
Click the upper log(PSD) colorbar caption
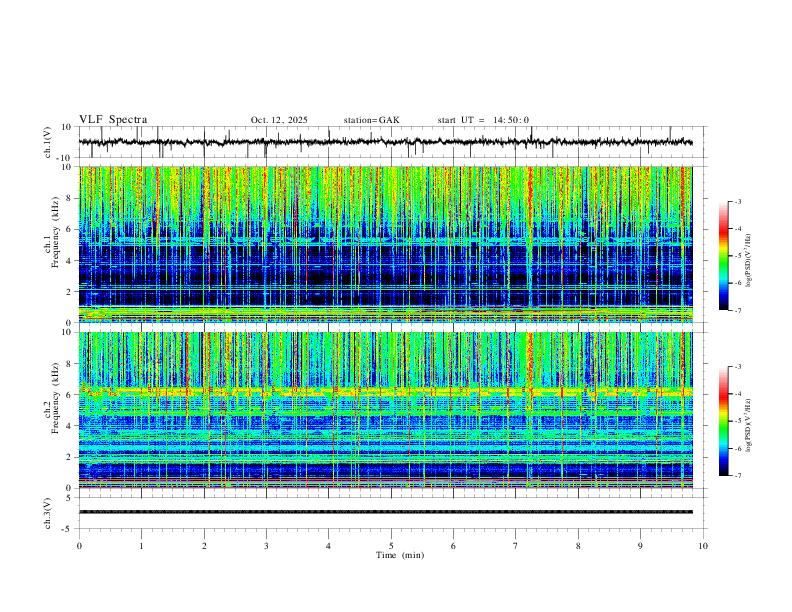[749, 260]
